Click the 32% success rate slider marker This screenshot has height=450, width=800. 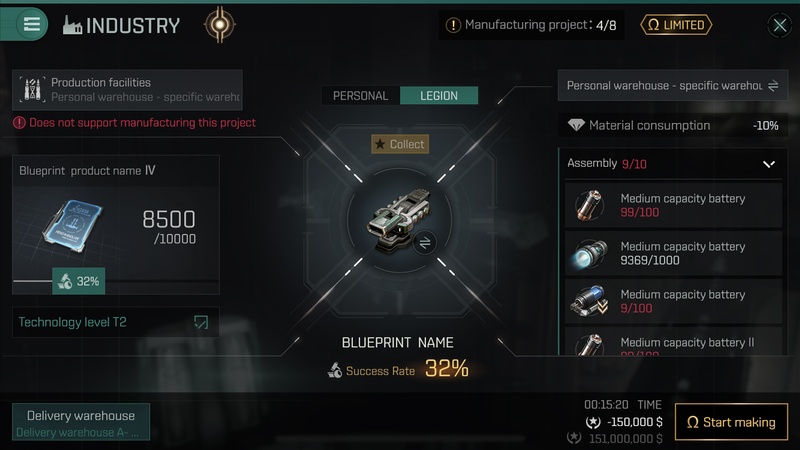coord(79,281)
